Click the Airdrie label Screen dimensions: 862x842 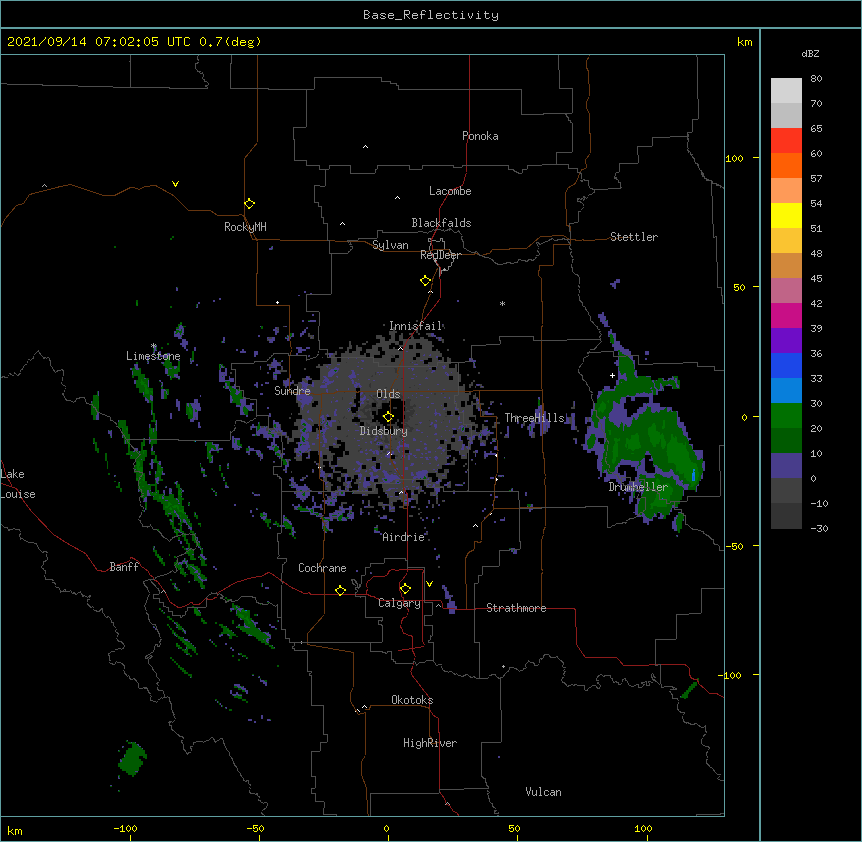pos(404,537)
